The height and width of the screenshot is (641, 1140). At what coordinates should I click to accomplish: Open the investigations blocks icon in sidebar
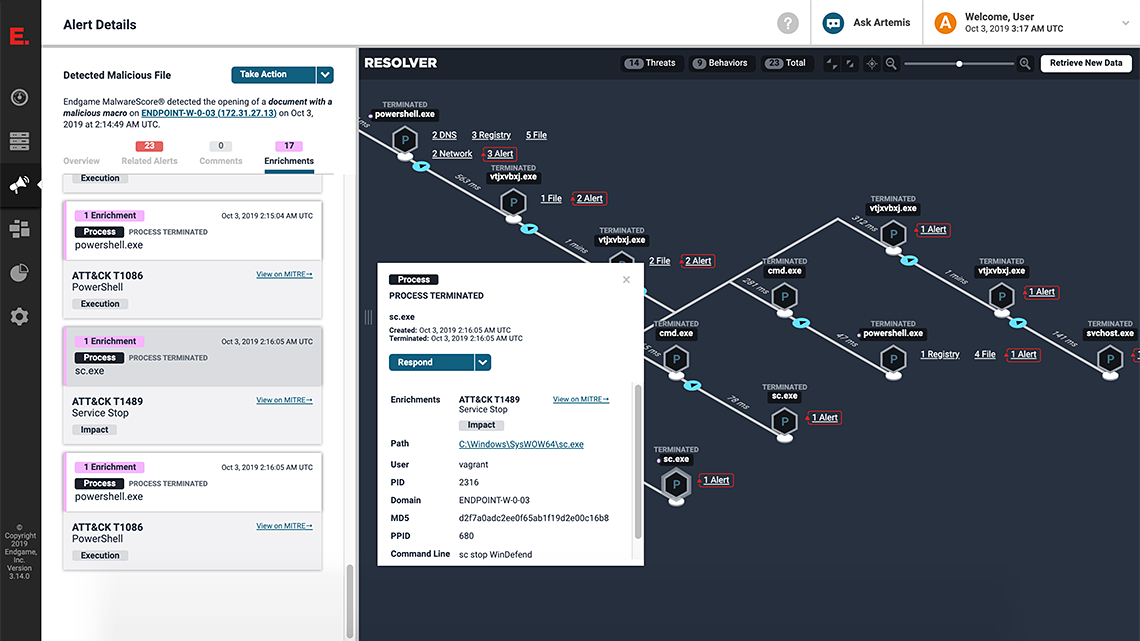[20, 229]
